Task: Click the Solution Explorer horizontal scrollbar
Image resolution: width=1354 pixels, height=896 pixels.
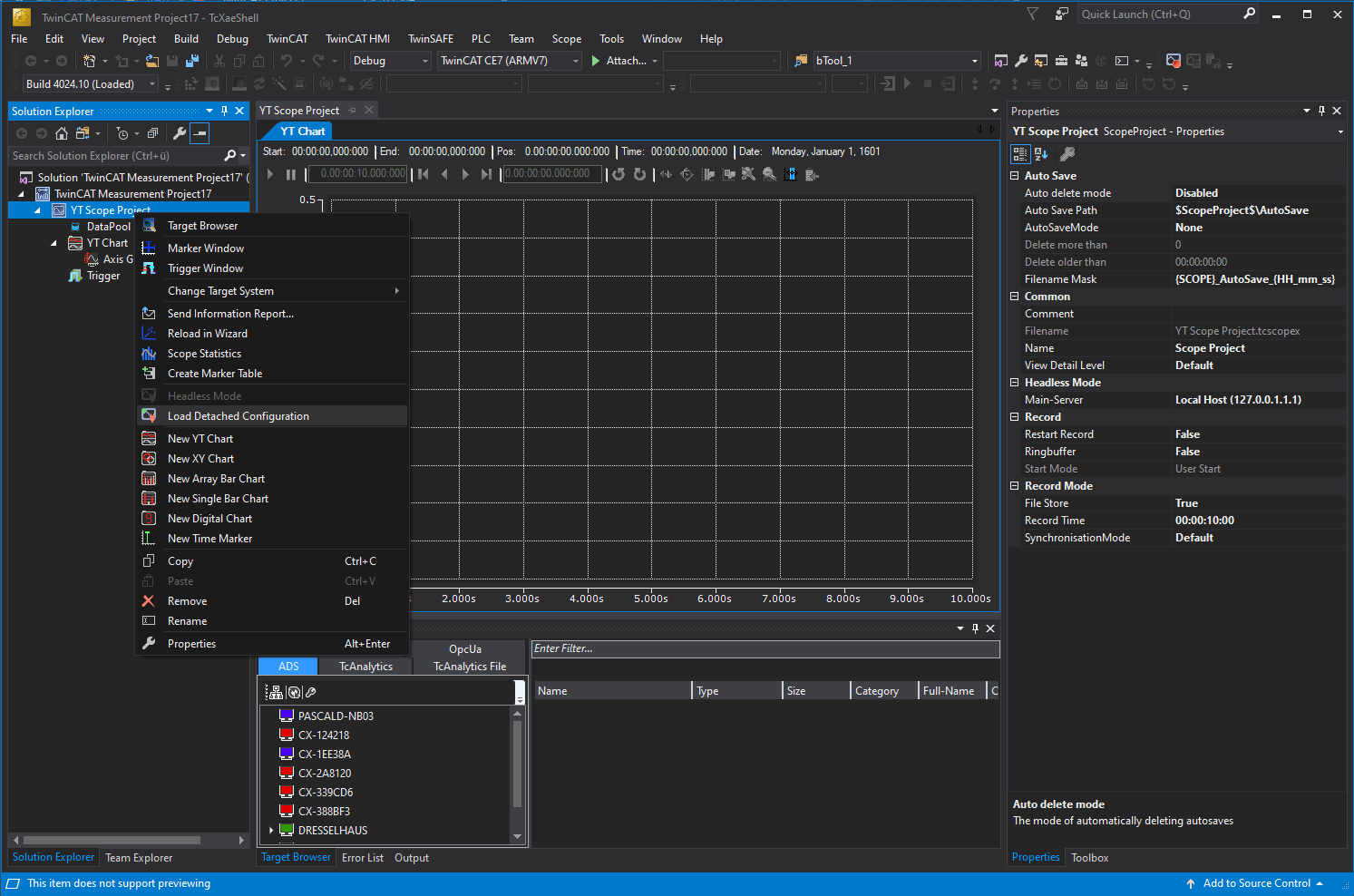Action: click(x=112, y=840)
